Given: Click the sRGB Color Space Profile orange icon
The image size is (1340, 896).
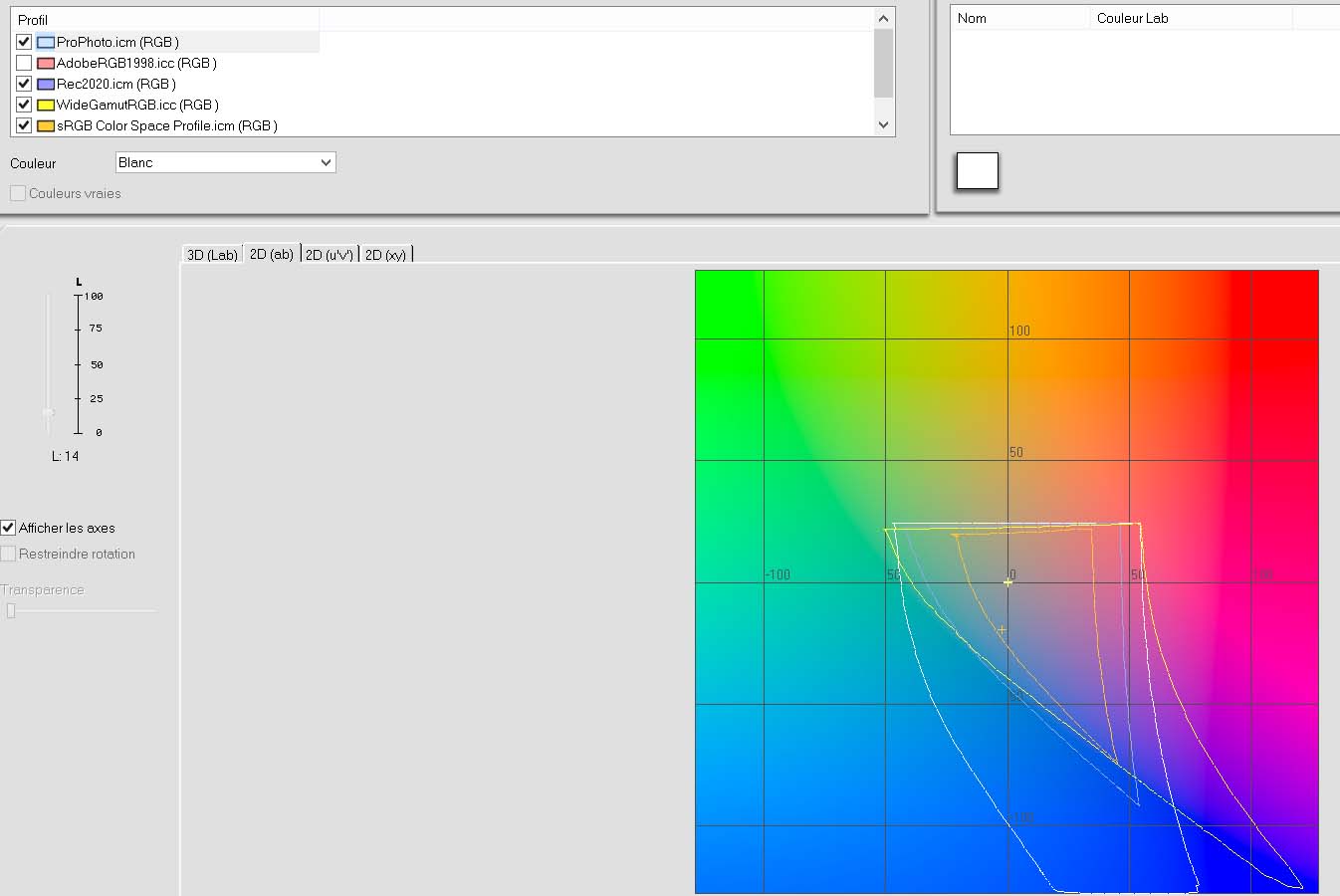Looking at the screenshot, I should pyautogui.click(x=46, y=126).
